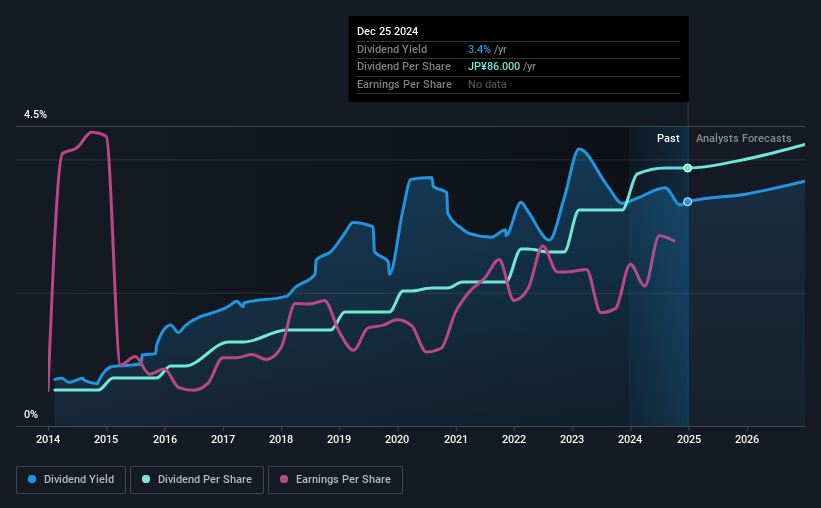Click the 2015 axis label
821x508 pixels.
click(x=106, y=439)
